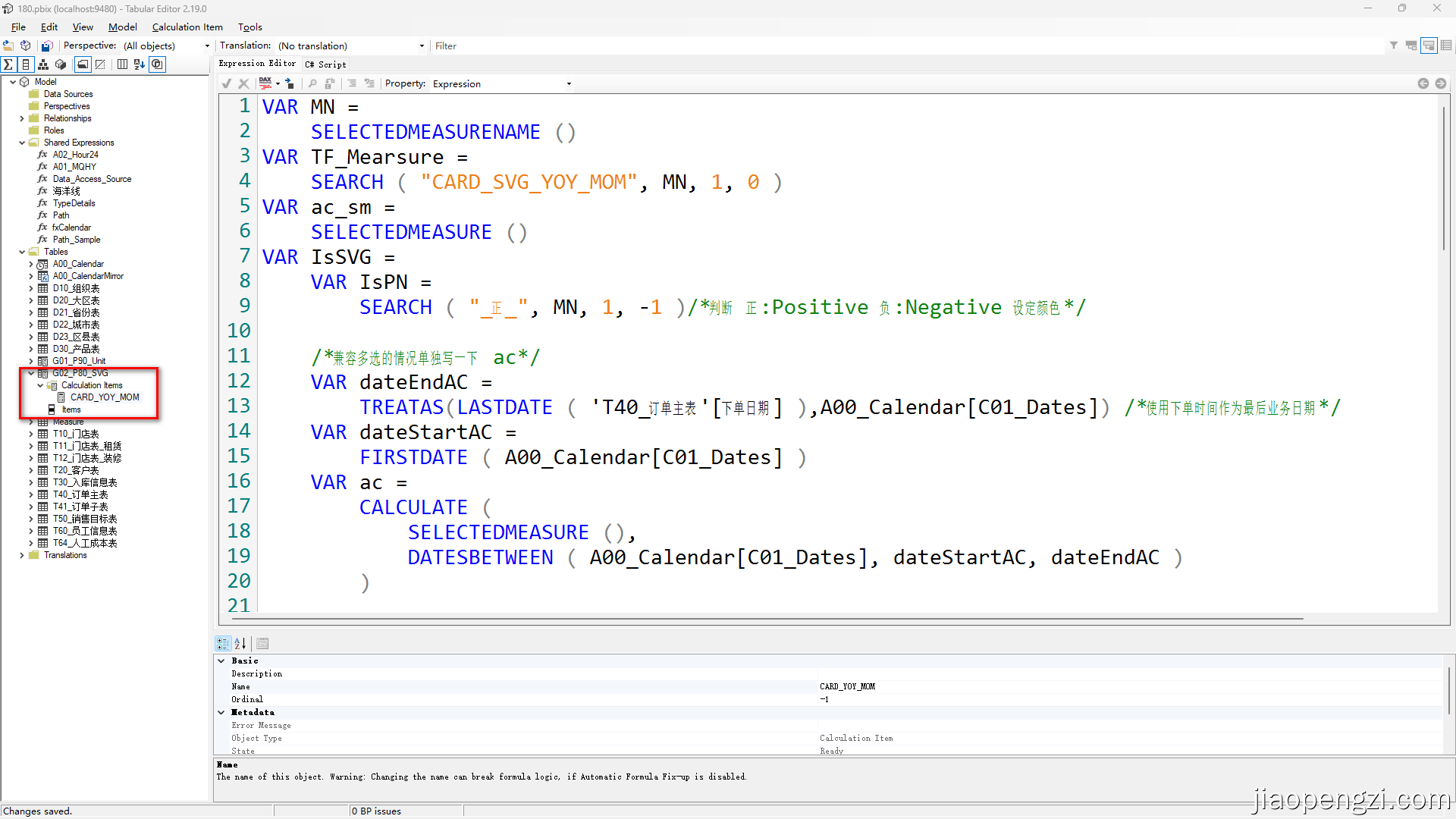Select the Data_Access_Source shared expression
Screen dimensions: 1456x819
[92, 179]
